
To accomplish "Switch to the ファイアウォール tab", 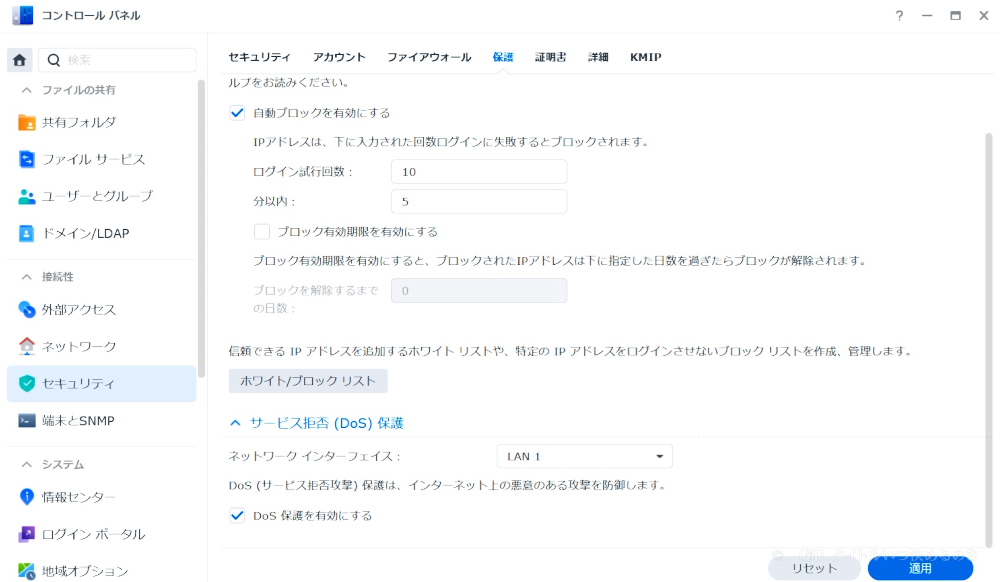I will click(x=429, y=57).
